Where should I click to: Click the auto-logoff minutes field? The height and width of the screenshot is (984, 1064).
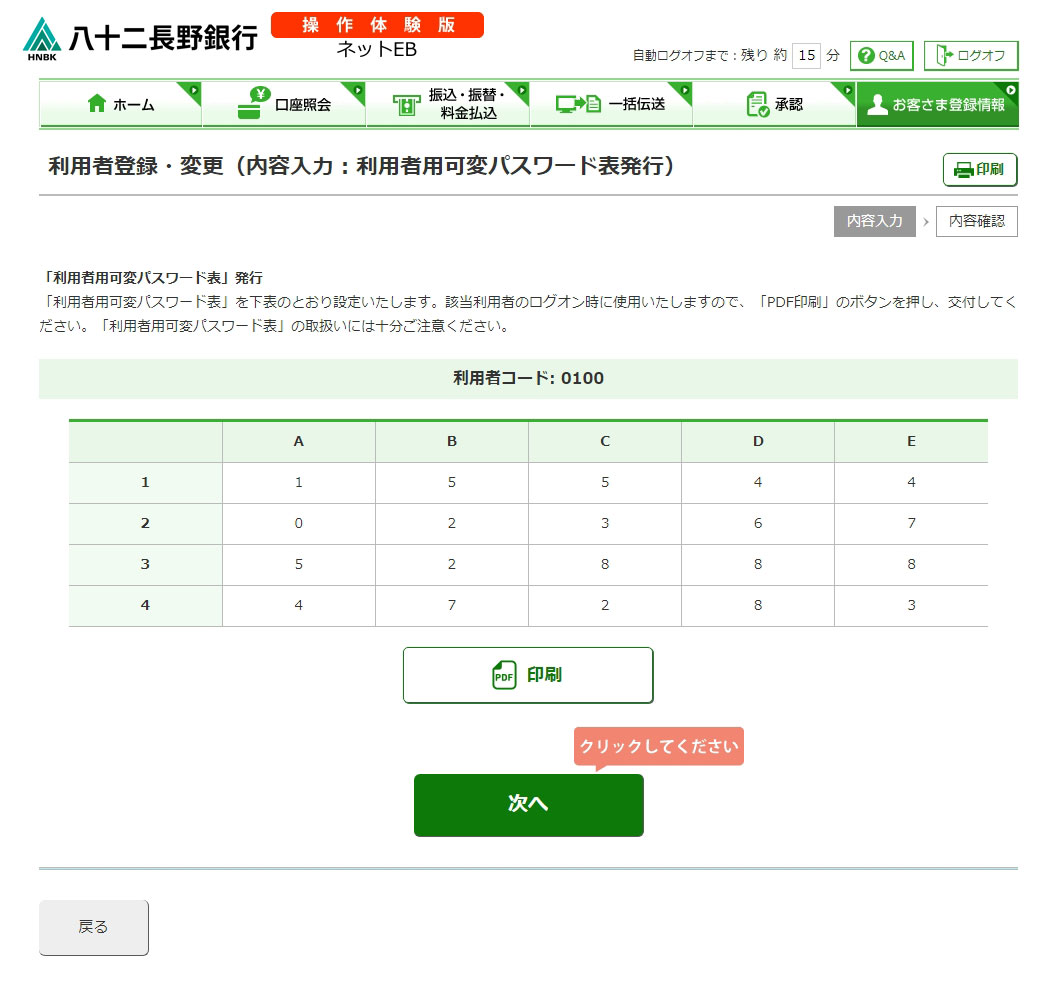806,56
